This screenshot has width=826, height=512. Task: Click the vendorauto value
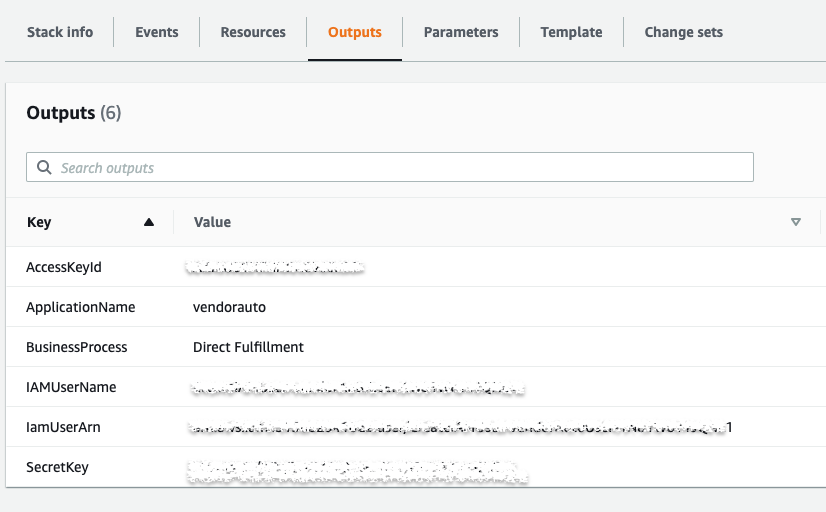pyautogui.click(x=229, y=307)
